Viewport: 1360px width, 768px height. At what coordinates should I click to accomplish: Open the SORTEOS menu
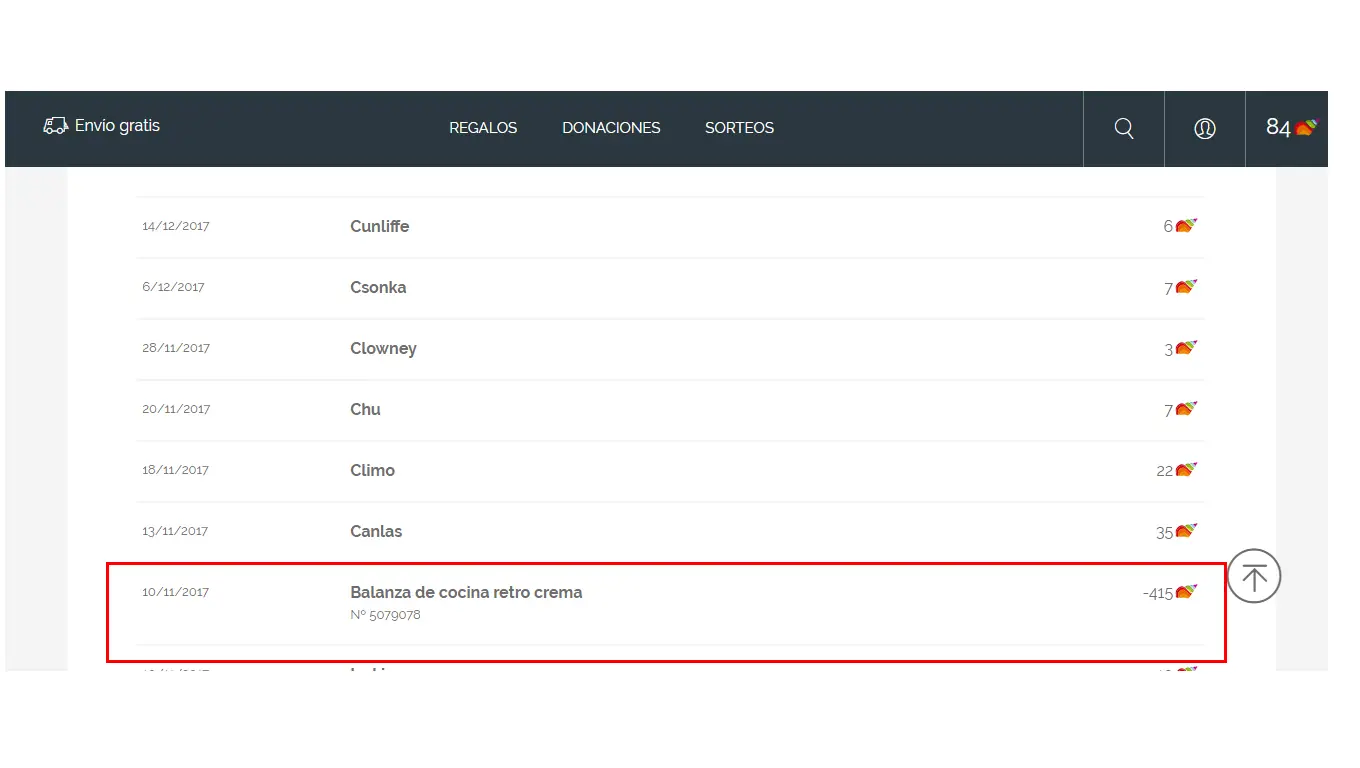[x=739, y=128]
